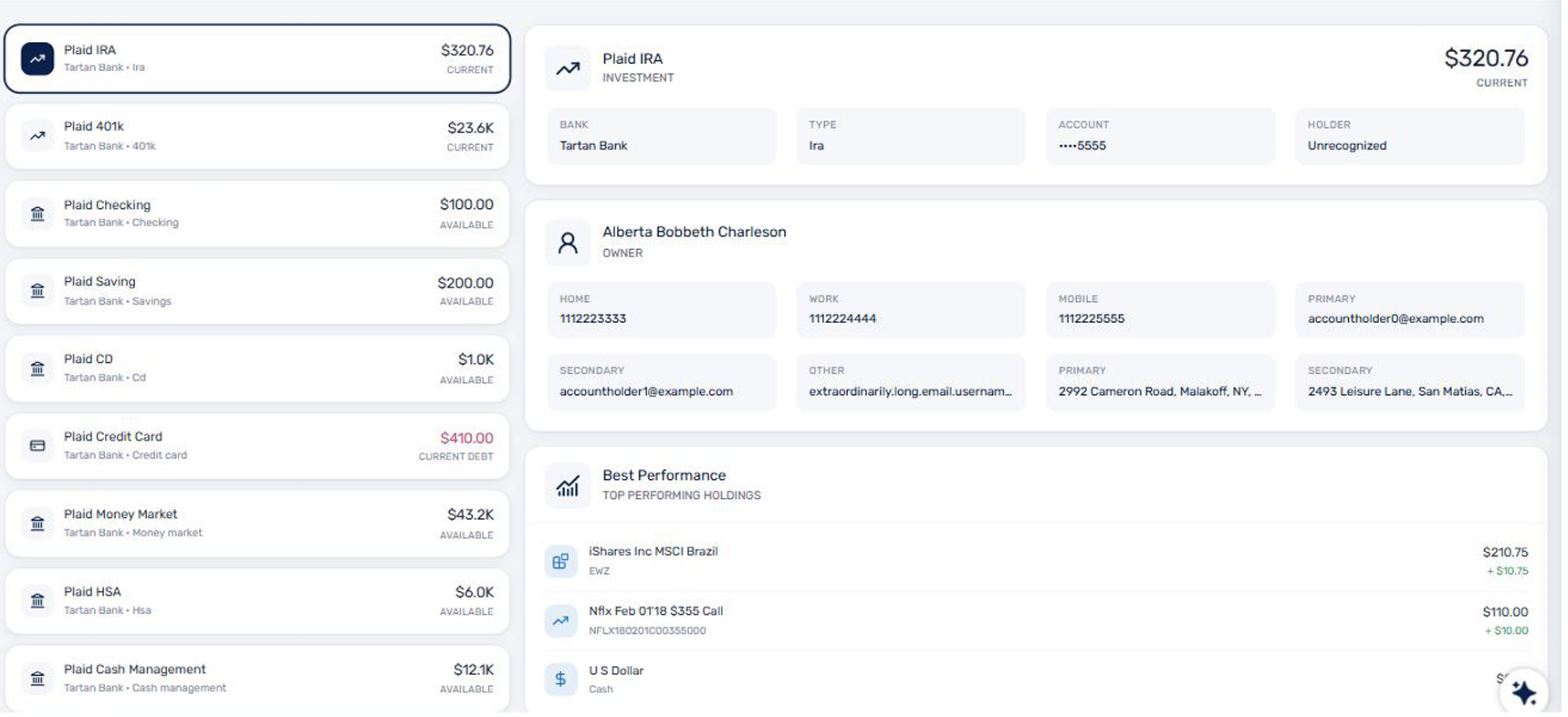Screen dimensions: 1568x717
Task: Click the Plaid 401k trend icon
Action: [37, 136]
